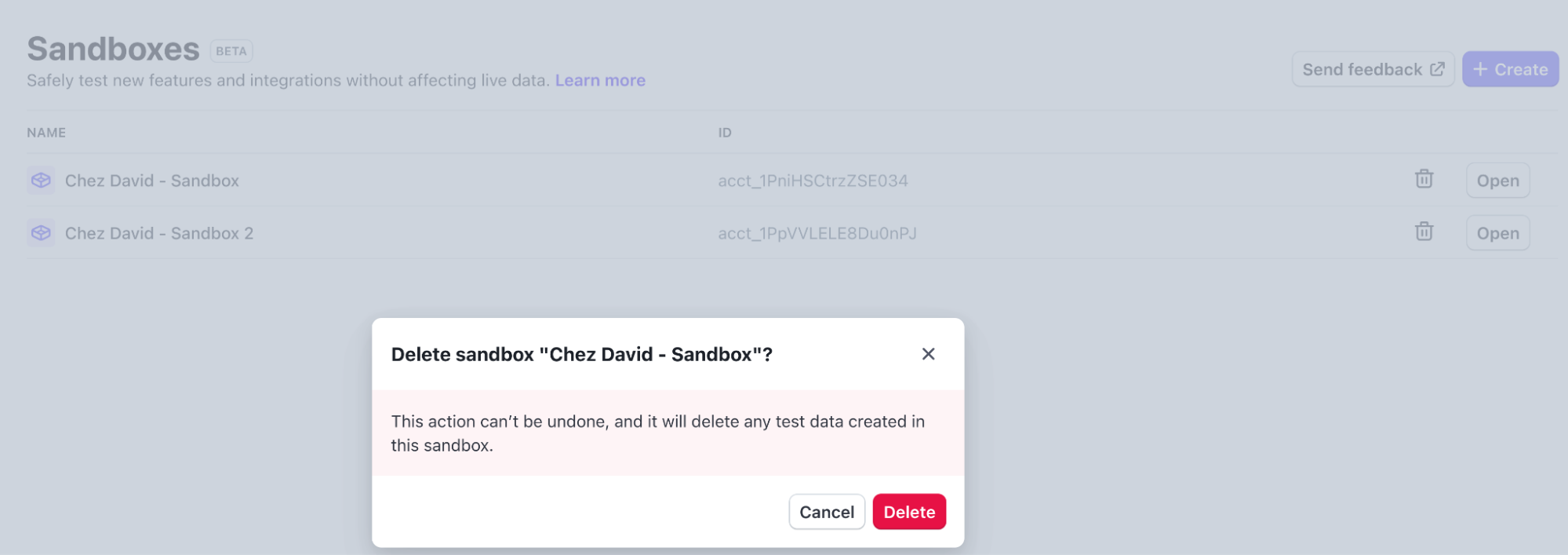Viewport: 1568px width, 555px height.
Task: Click the trash icon for Chez David - Sandbox
Action: click(x=1424, y=180)
